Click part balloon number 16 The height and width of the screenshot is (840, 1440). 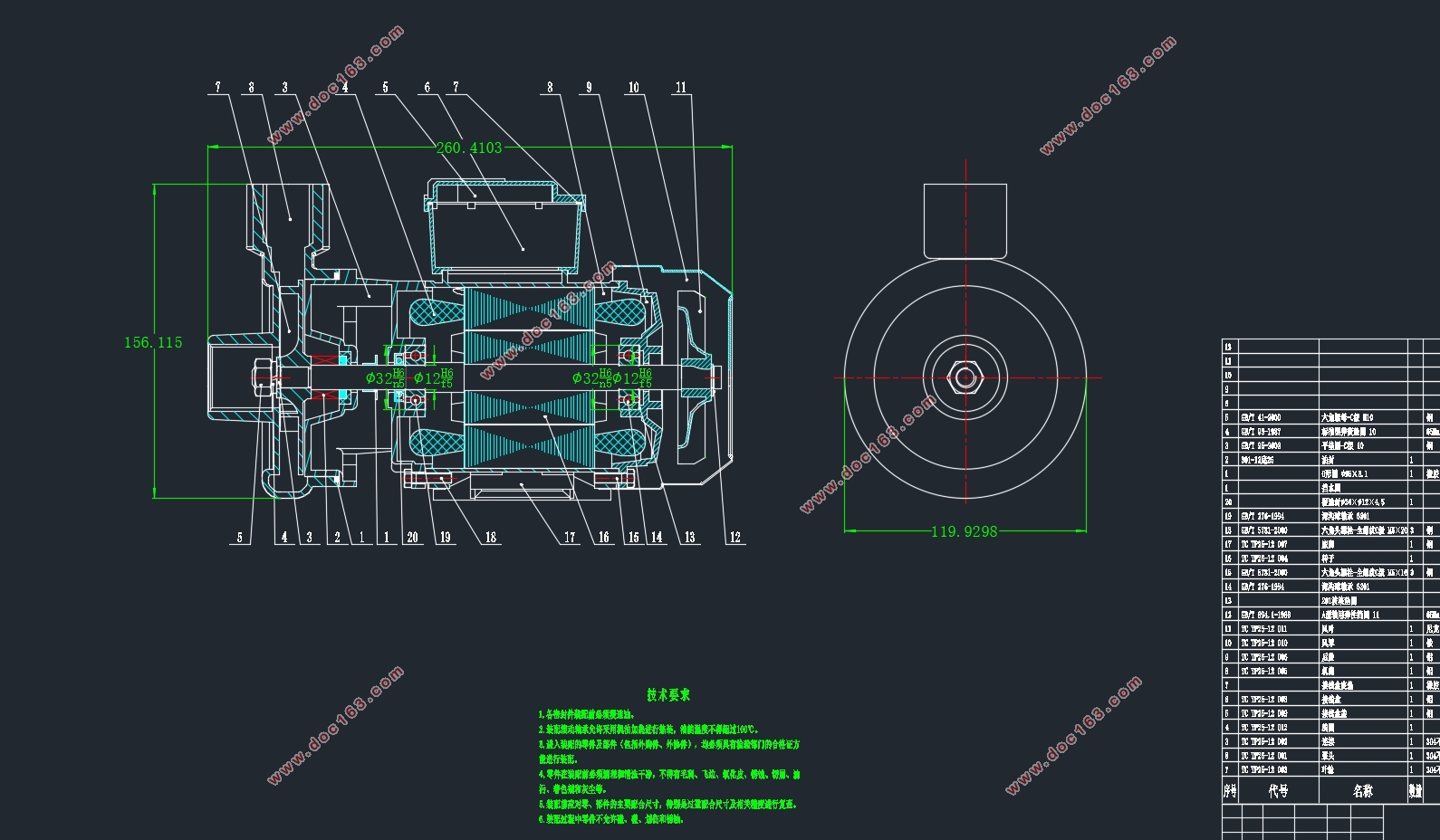coord(604,537)
